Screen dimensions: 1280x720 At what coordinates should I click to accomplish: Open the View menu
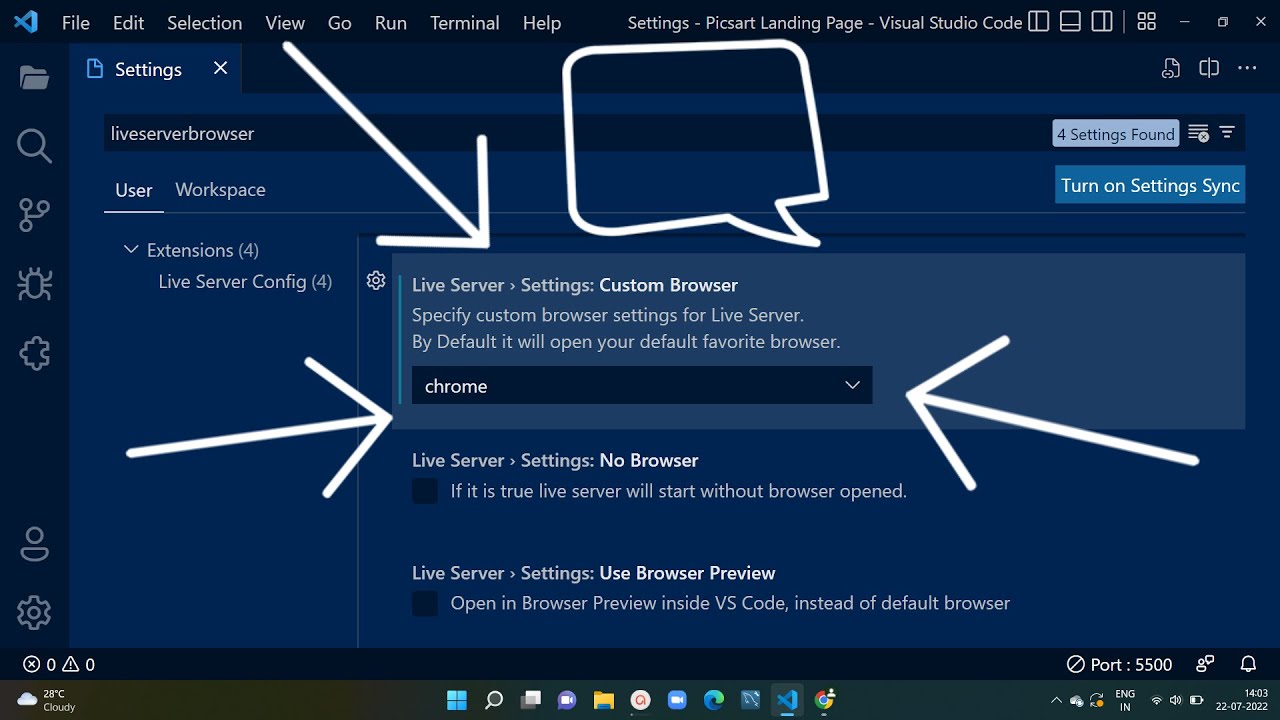tap(285, 22)
